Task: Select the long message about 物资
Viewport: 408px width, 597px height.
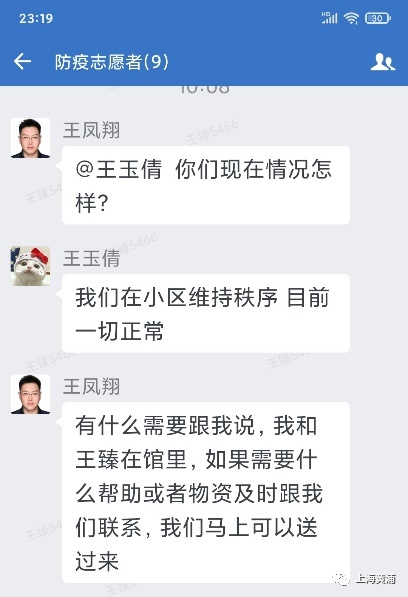Action: pyautogui.click(x=206, y=493)
